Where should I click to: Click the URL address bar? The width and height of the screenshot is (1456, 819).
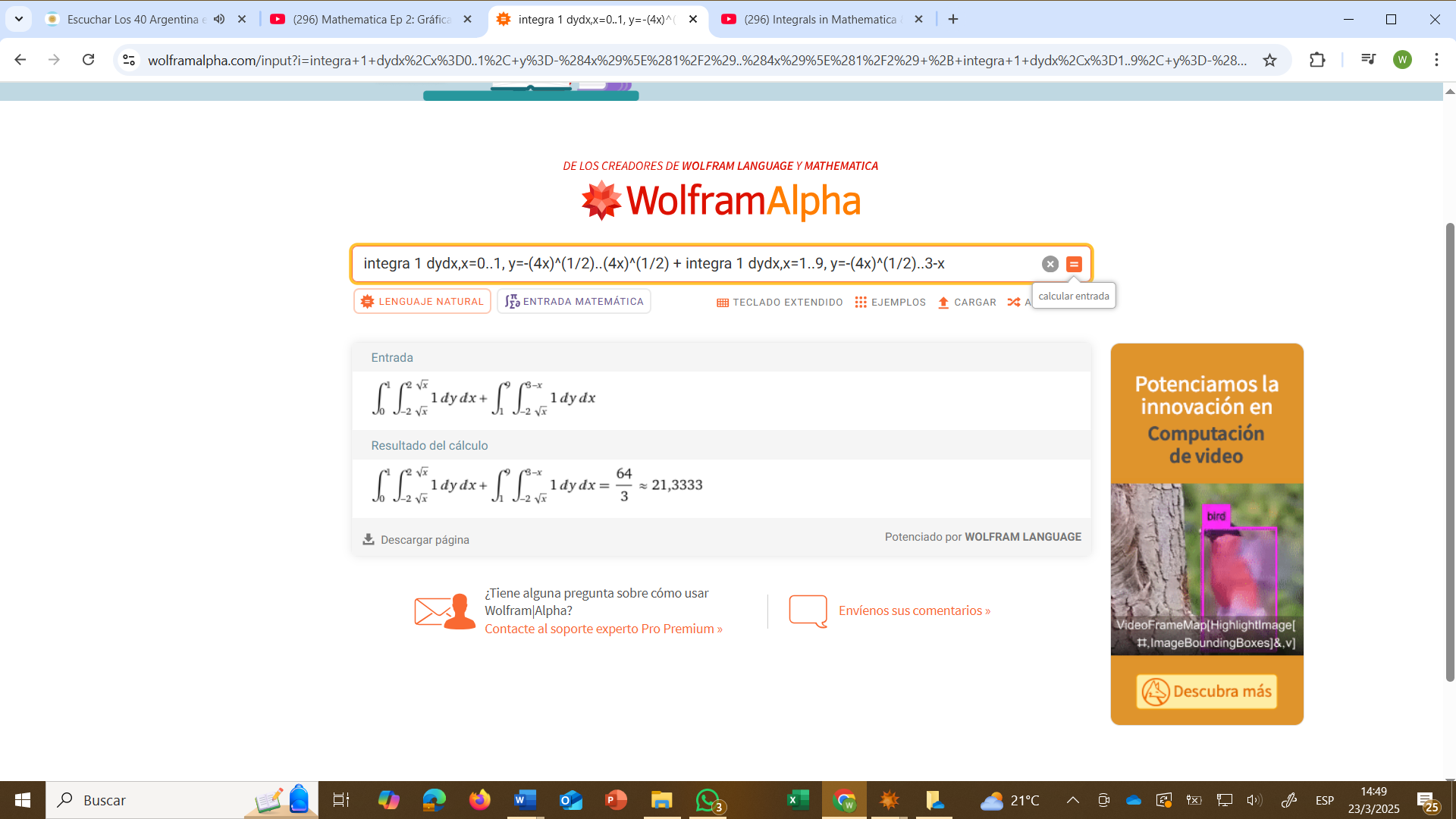pyautogui.click(x=698, y=60)
